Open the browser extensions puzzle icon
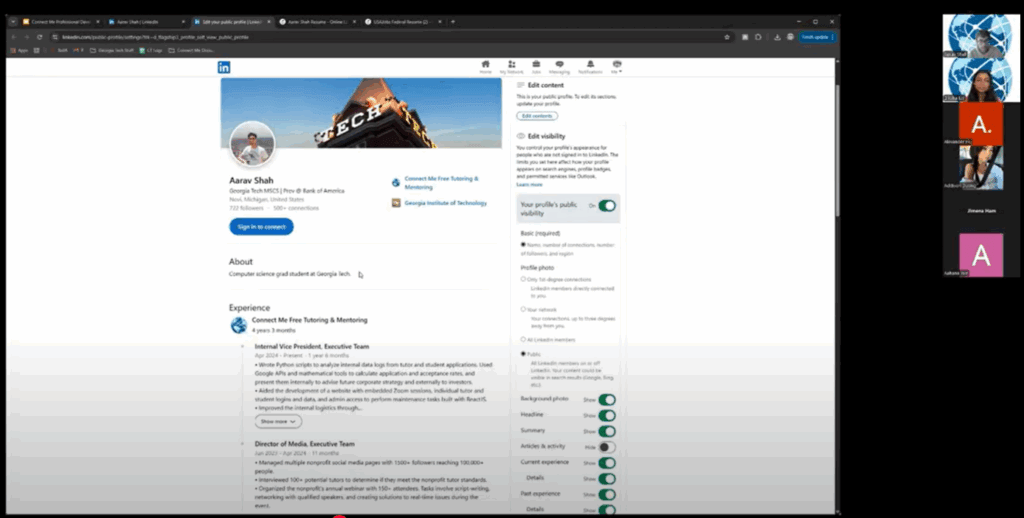 click(758, 37)
